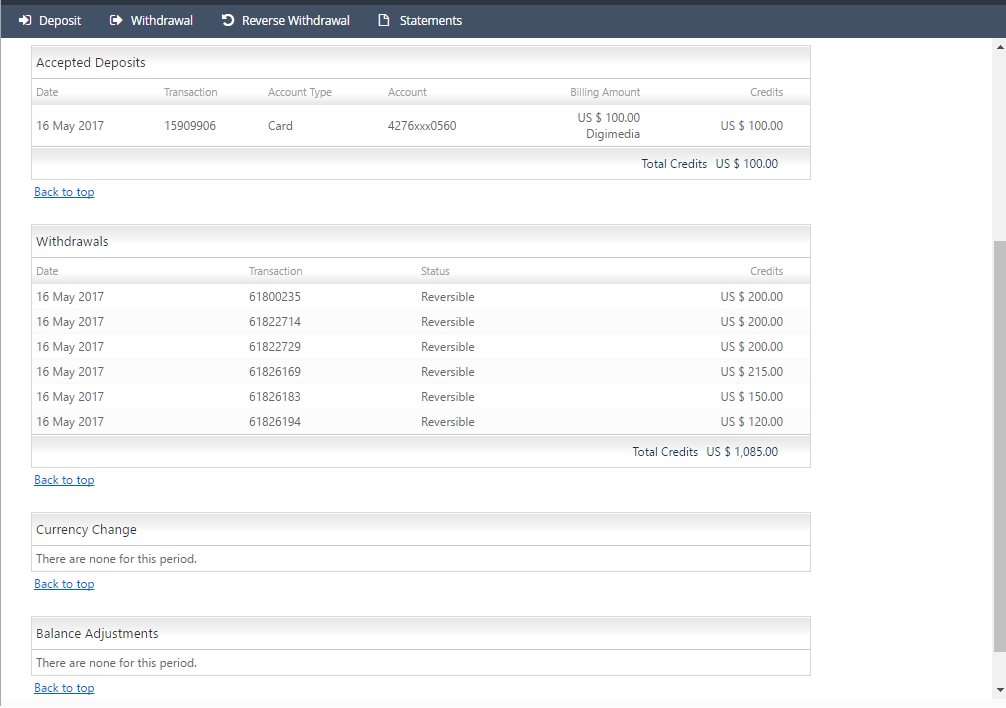The image size is (1006, 708).
Task: Select Reverse Withdrawal in top bar
Action: coord(295,20)
